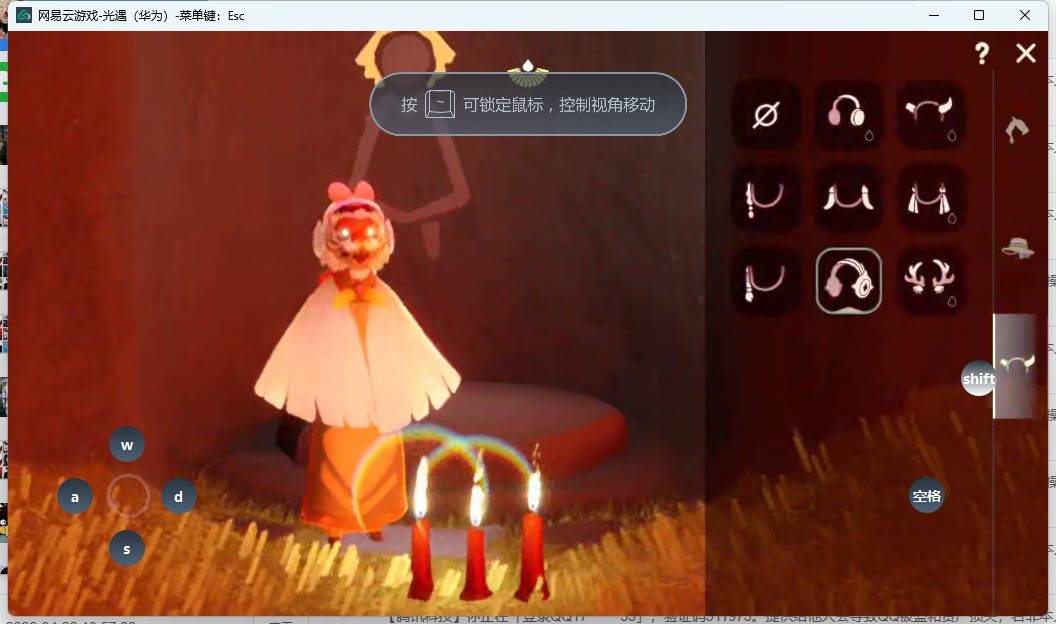Select the highlighted earmuff headphones accessory
The image size is (1056, 624).
click(x=849, y=281)
